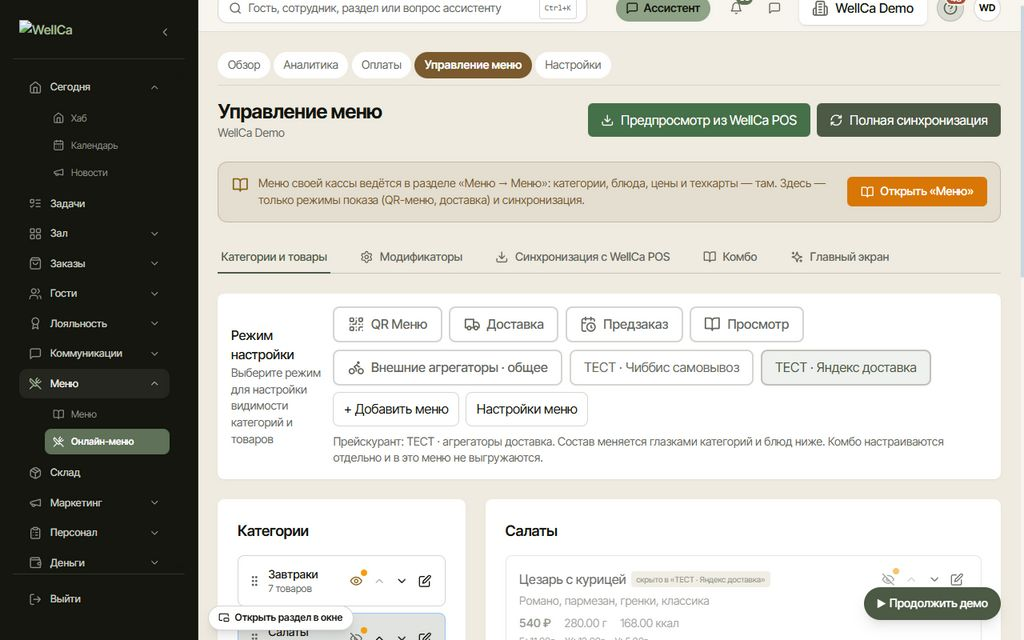Open the Синхронизация с WellCa POS tab
This screenshot has width=1024, height=640.
583,257
